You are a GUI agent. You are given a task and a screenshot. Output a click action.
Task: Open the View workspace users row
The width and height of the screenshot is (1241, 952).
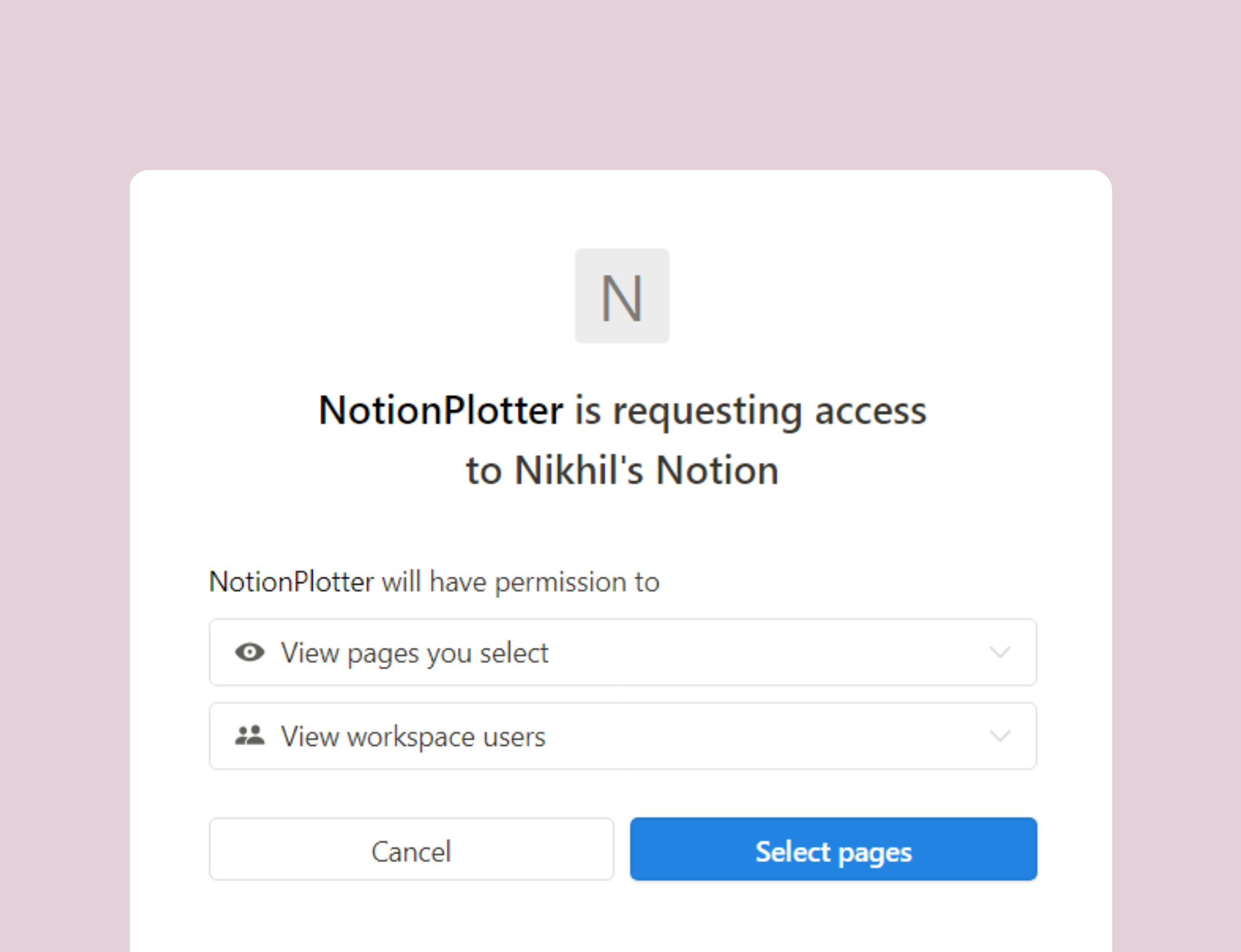(623, 736)
